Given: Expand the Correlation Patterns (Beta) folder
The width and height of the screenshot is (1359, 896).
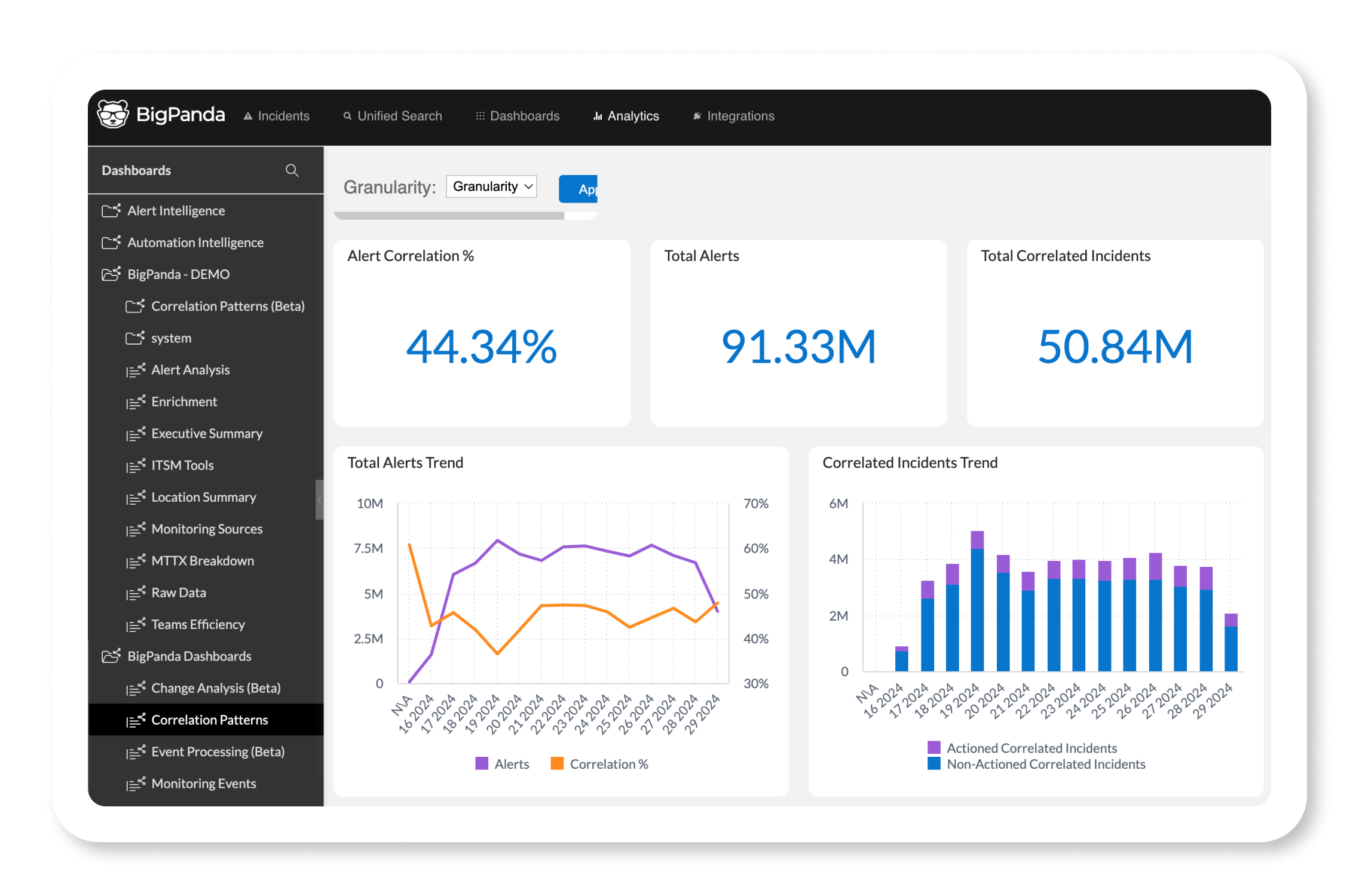Looking at the screenshot, I should coord(206,306).
